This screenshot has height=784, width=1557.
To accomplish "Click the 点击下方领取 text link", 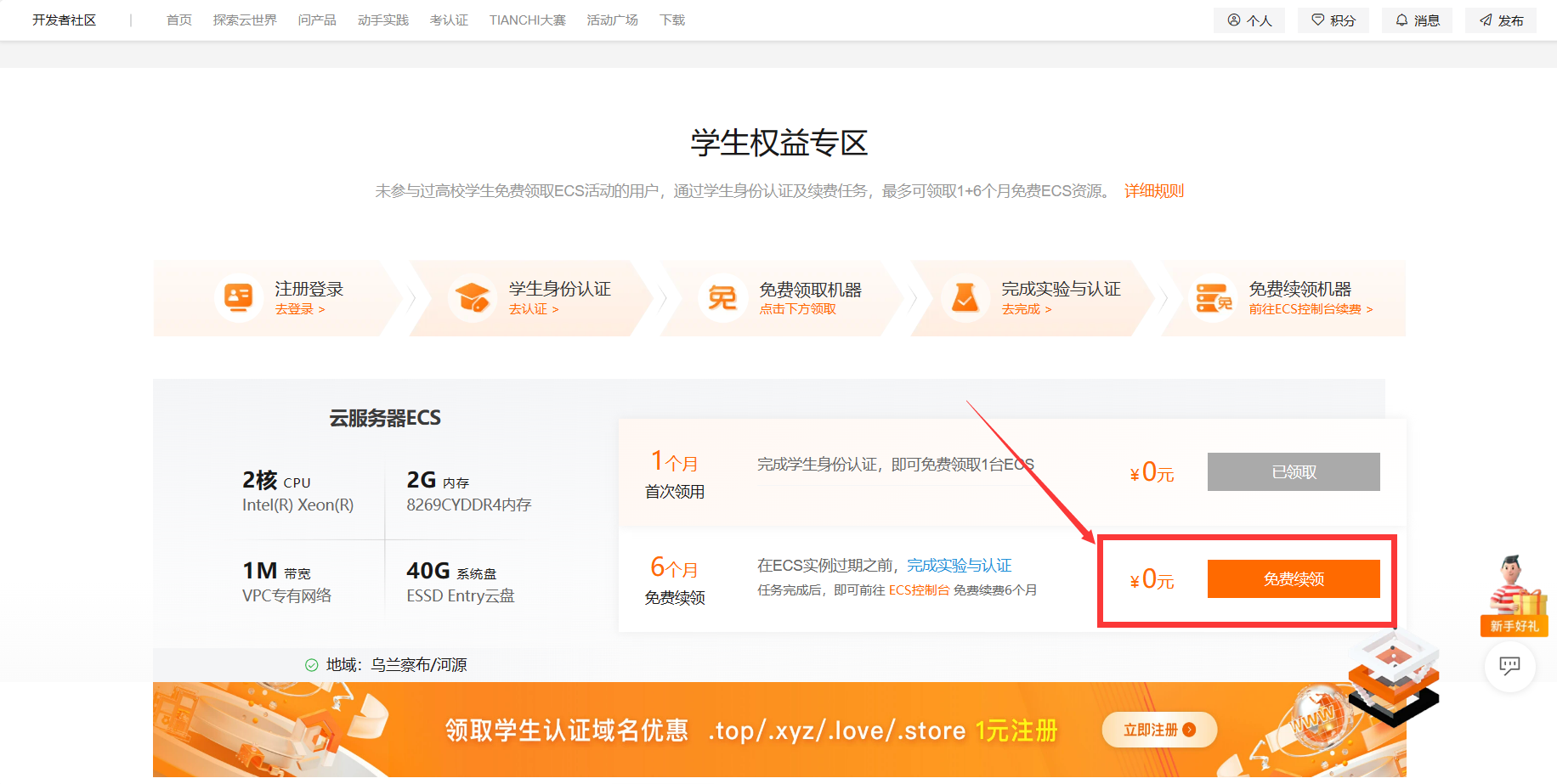I will [x=797, y=309].
